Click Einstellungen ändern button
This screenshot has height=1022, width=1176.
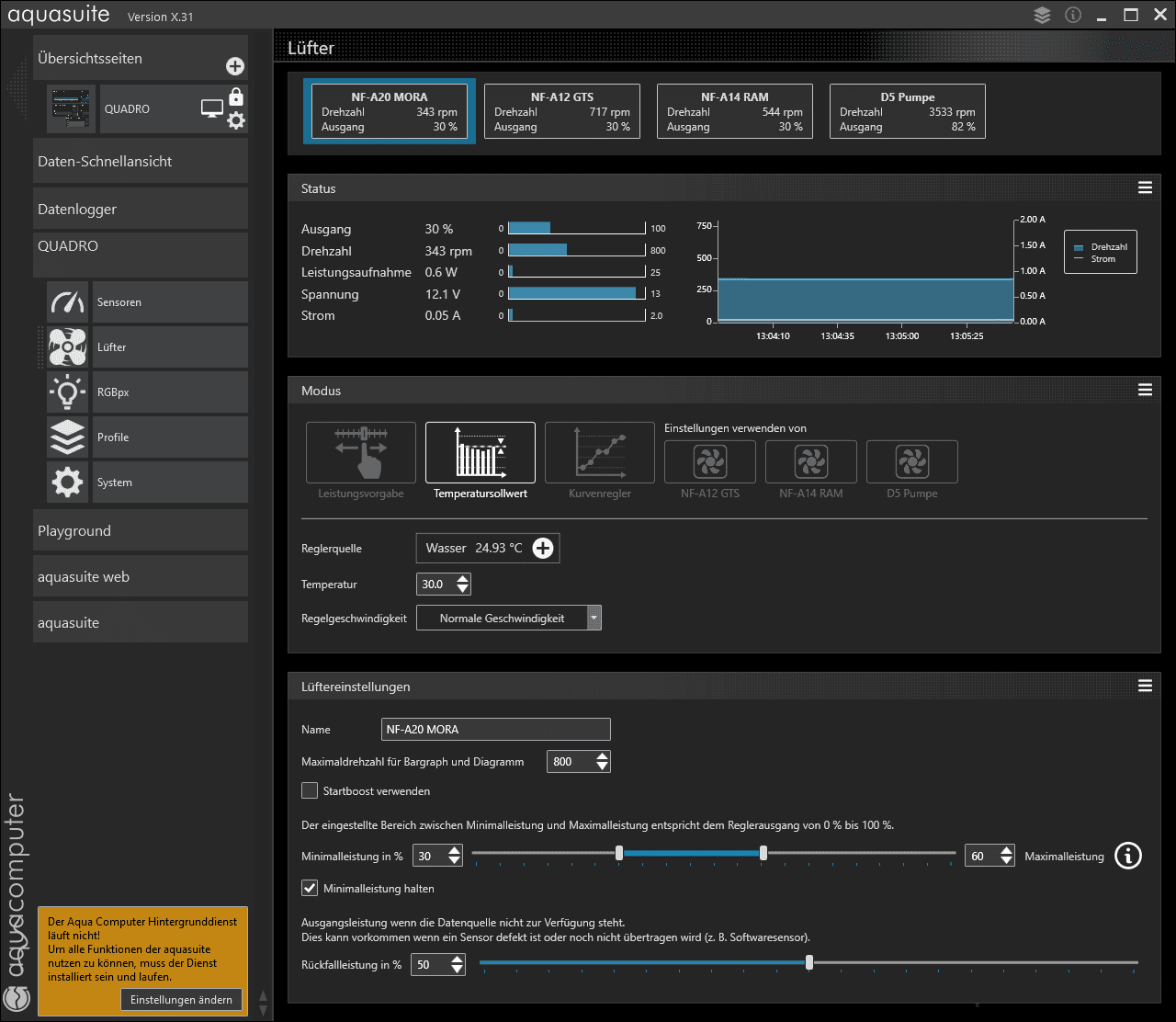coord(181,1000)
